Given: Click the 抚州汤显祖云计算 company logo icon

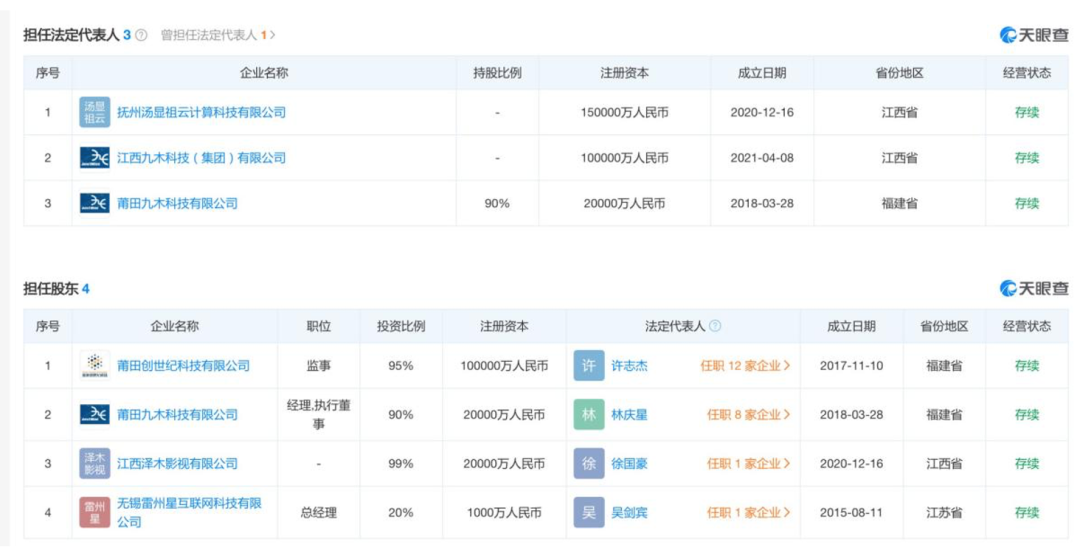Looking at the screenshot, I should pyautogui.click(x=94, y=112).
